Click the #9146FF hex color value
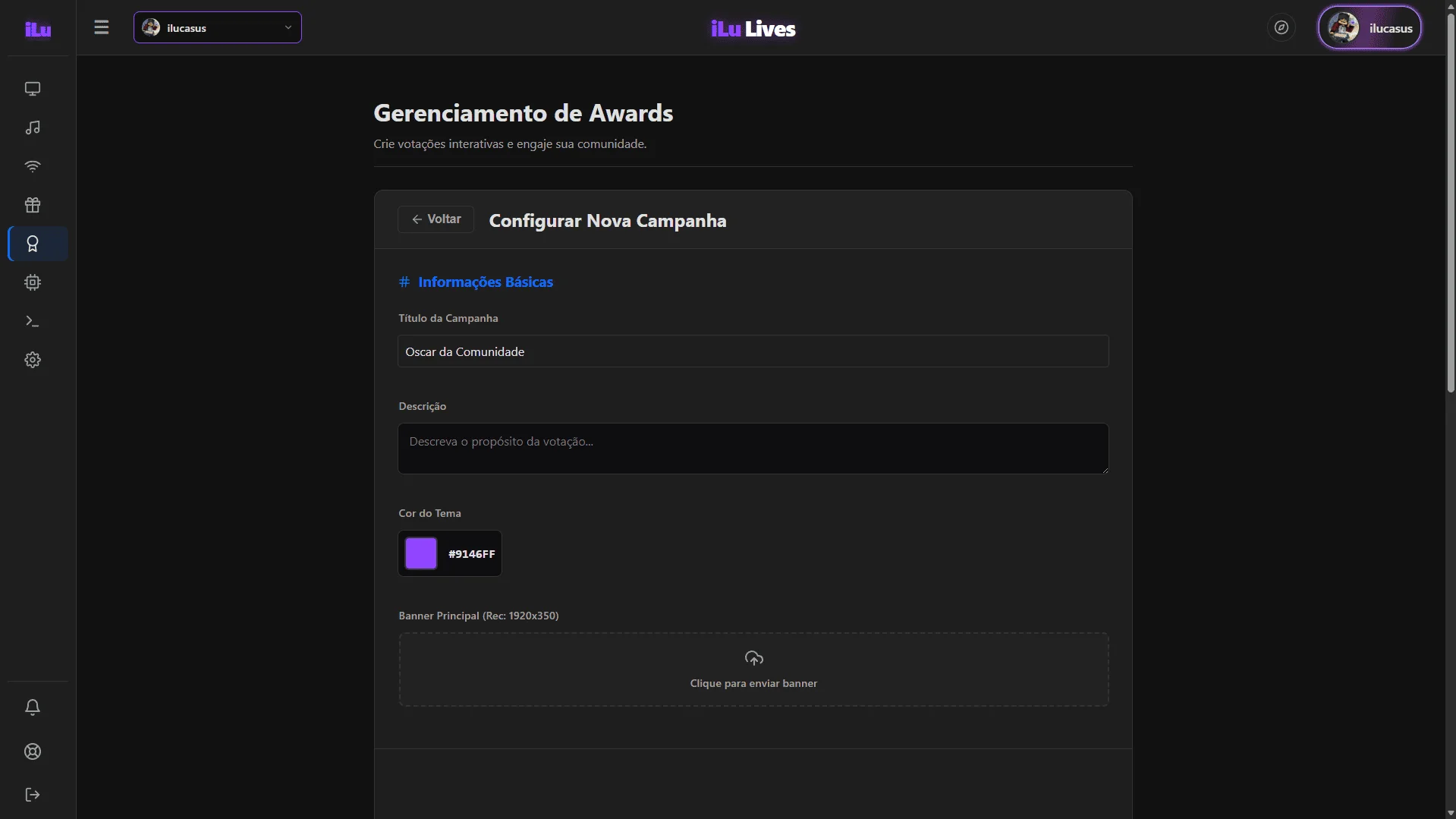Screen dimensions: 1456x819 [x=471, y=554]
